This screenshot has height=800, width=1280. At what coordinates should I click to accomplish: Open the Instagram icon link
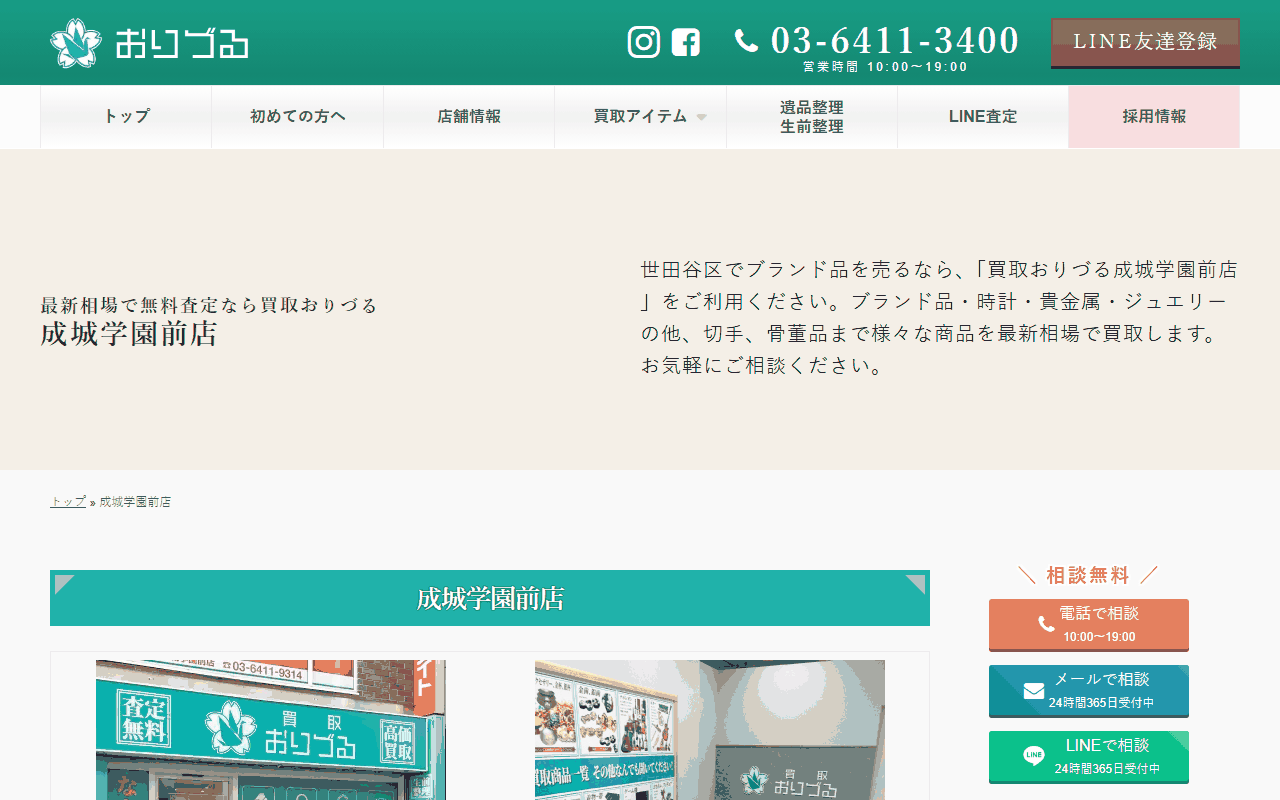pos(644,41)
